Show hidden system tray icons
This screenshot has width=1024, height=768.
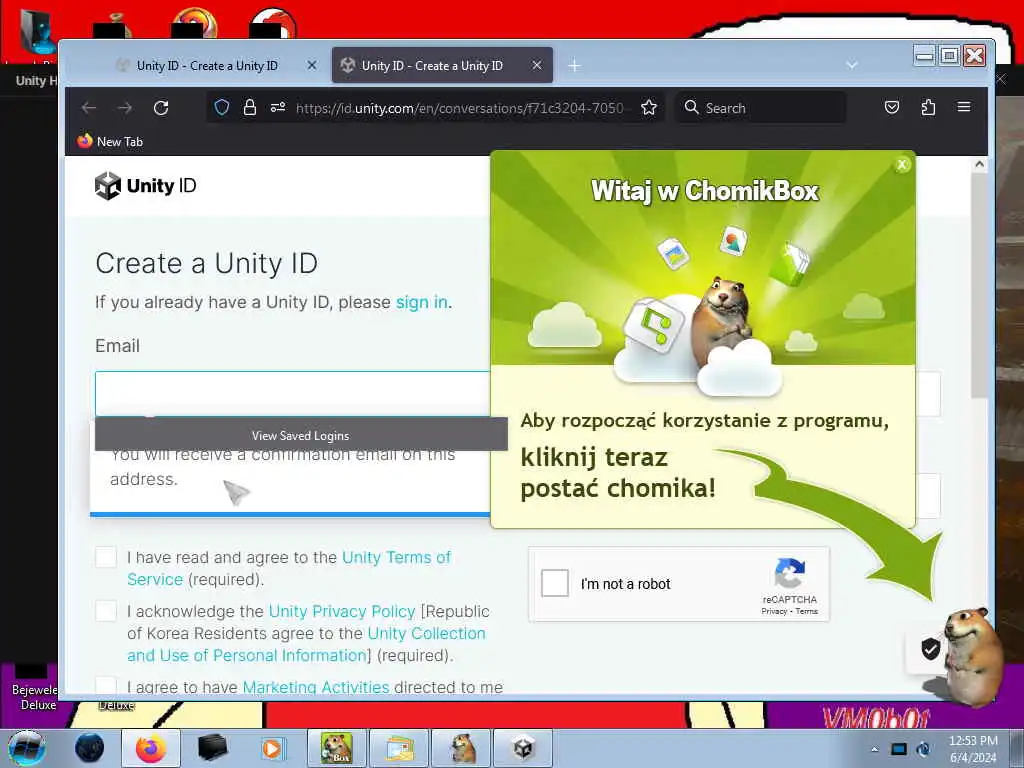[x=874, y=749]
